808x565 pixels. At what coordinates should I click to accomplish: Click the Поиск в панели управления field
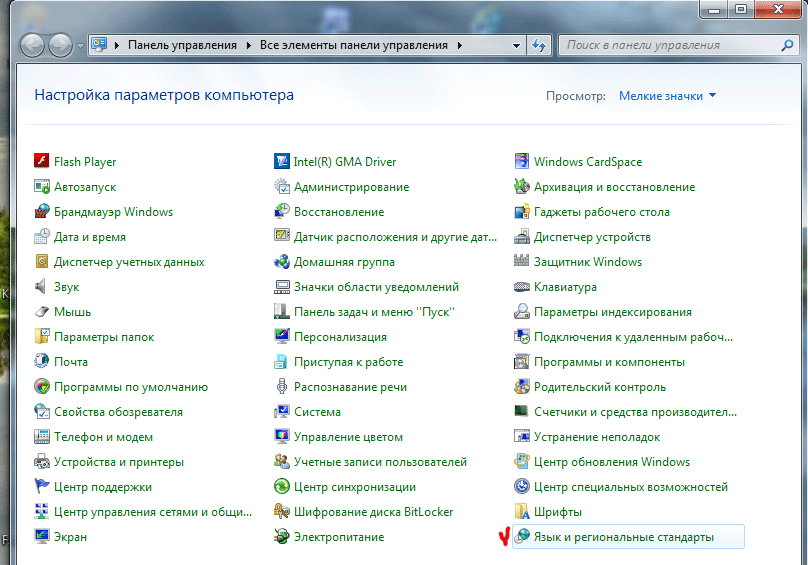point(670,45)
